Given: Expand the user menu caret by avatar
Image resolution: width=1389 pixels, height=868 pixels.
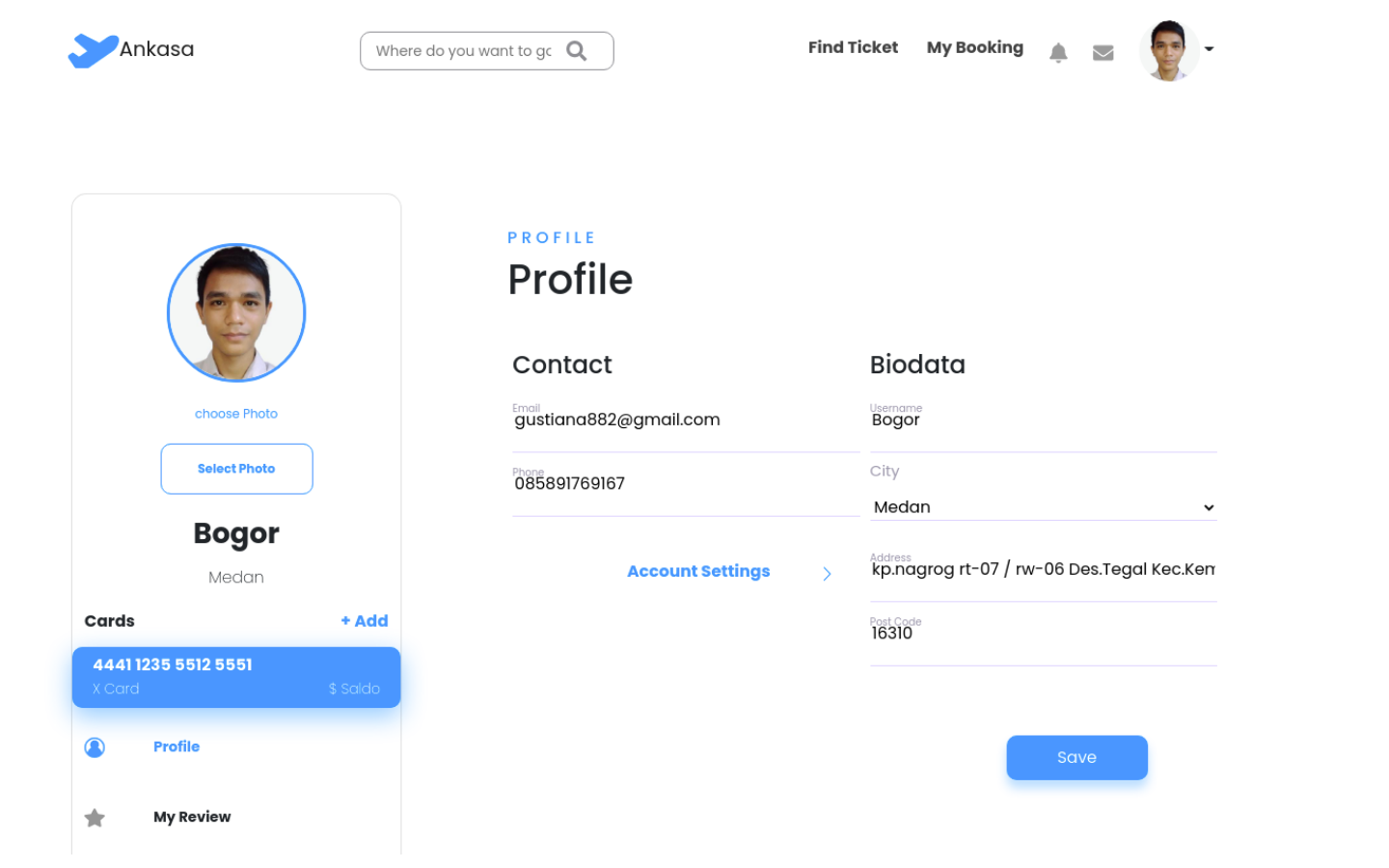Looking at the screenshot, I should point(1209,49).
